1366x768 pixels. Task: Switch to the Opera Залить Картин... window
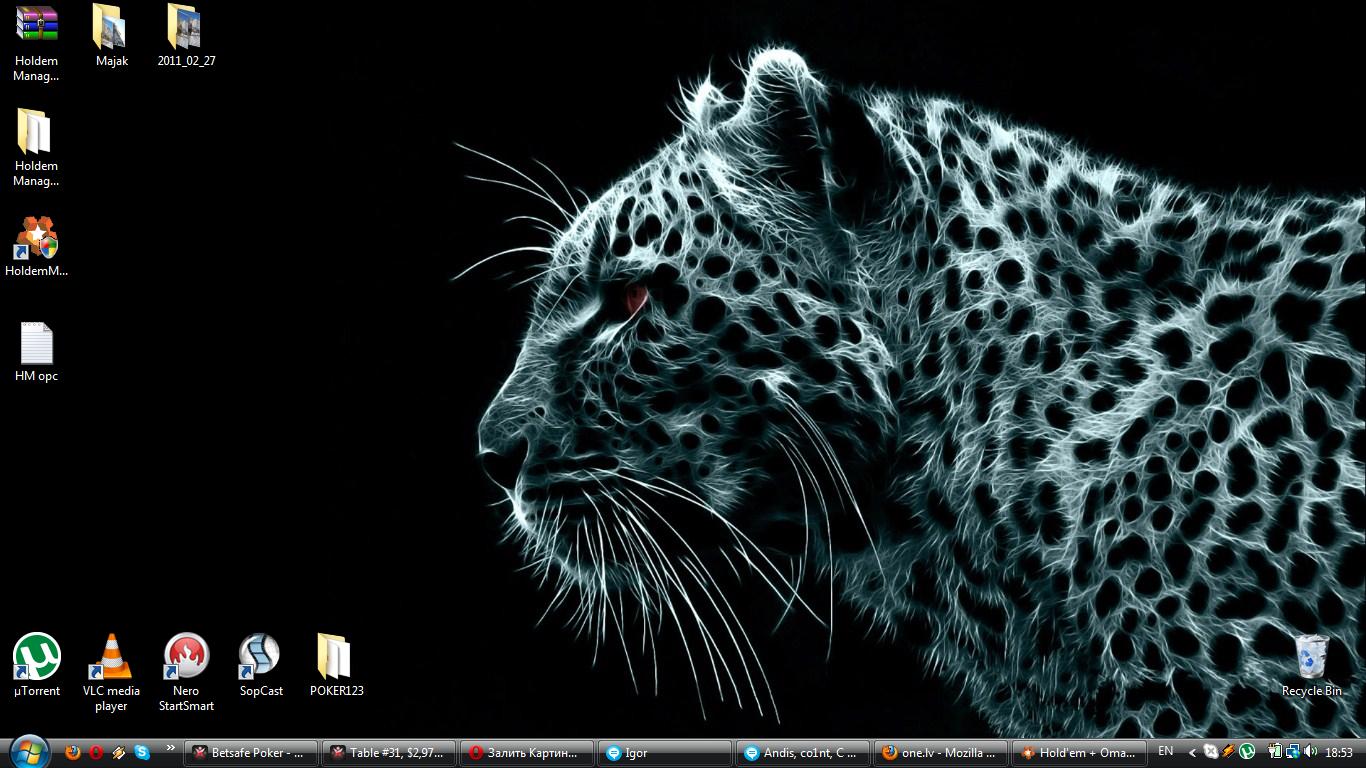pos(528,753)
